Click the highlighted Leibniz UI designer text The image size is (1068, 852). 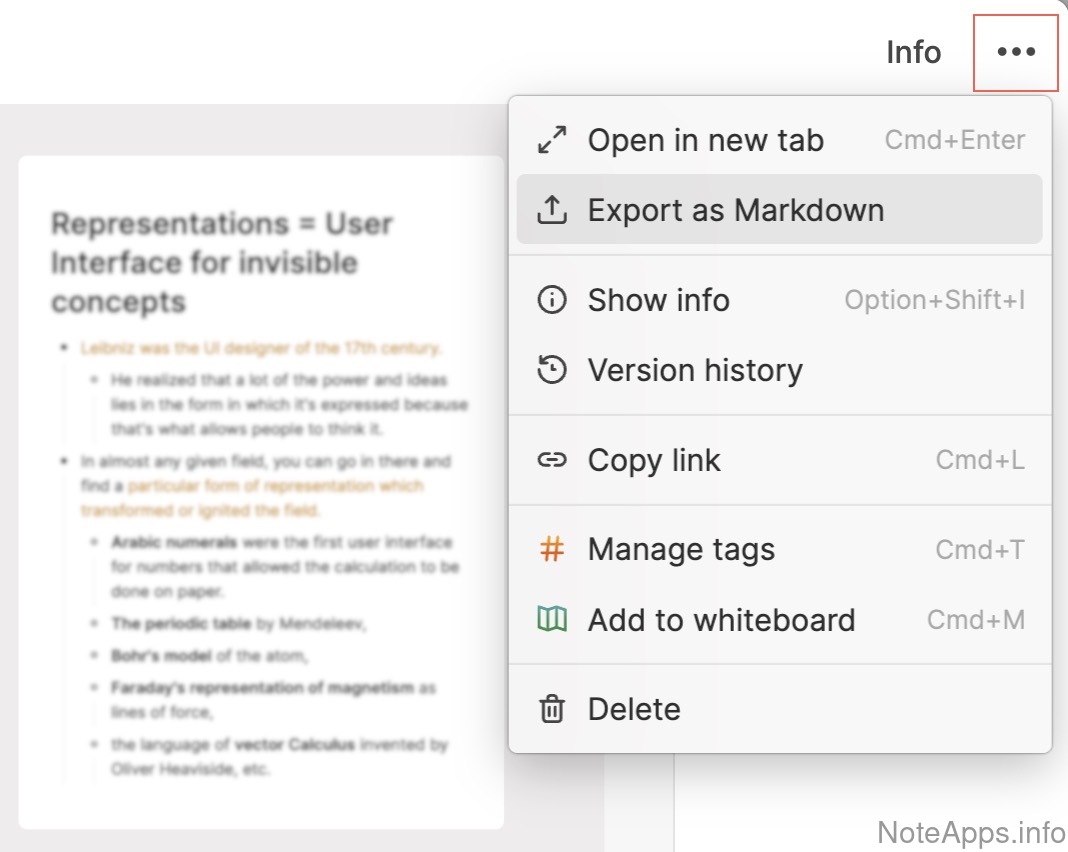pyautogui.click(x=262, y=348)
